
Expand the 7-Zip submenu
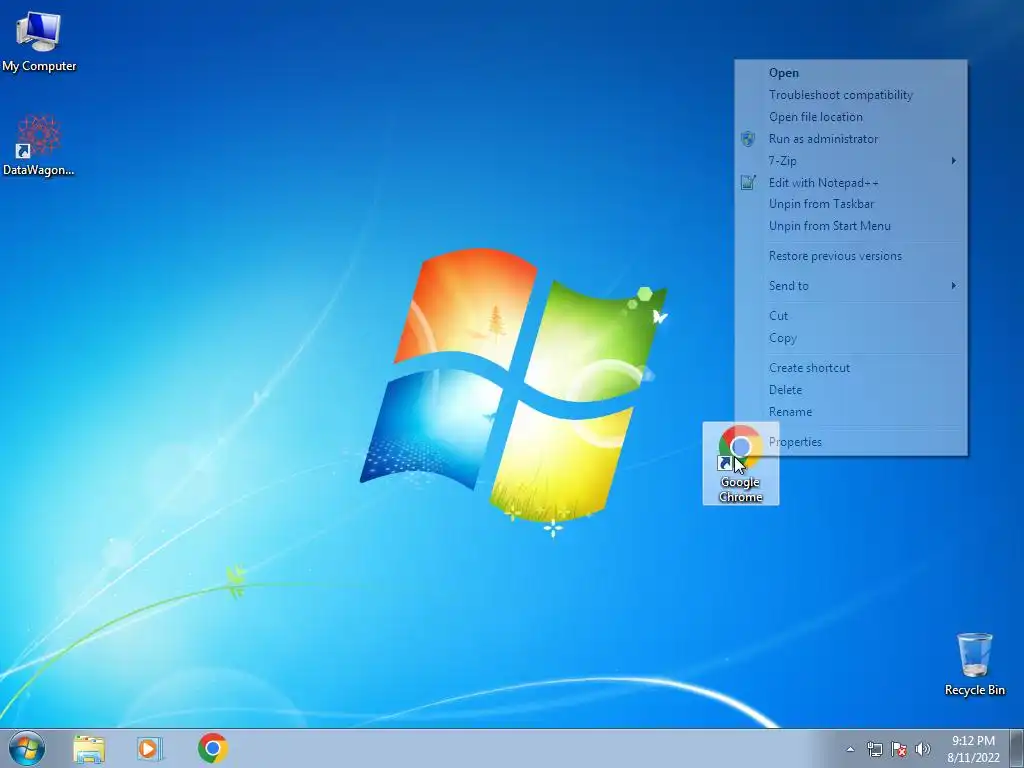pos(851,161)
